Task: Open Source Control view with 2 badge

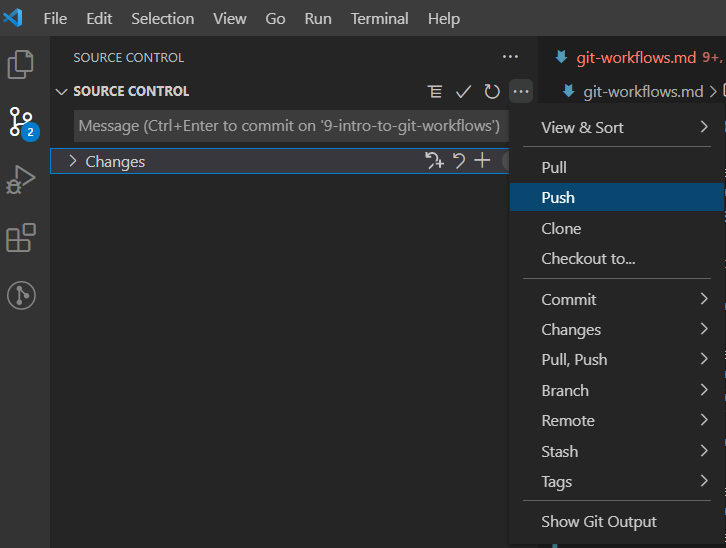Action: (22, 123)
